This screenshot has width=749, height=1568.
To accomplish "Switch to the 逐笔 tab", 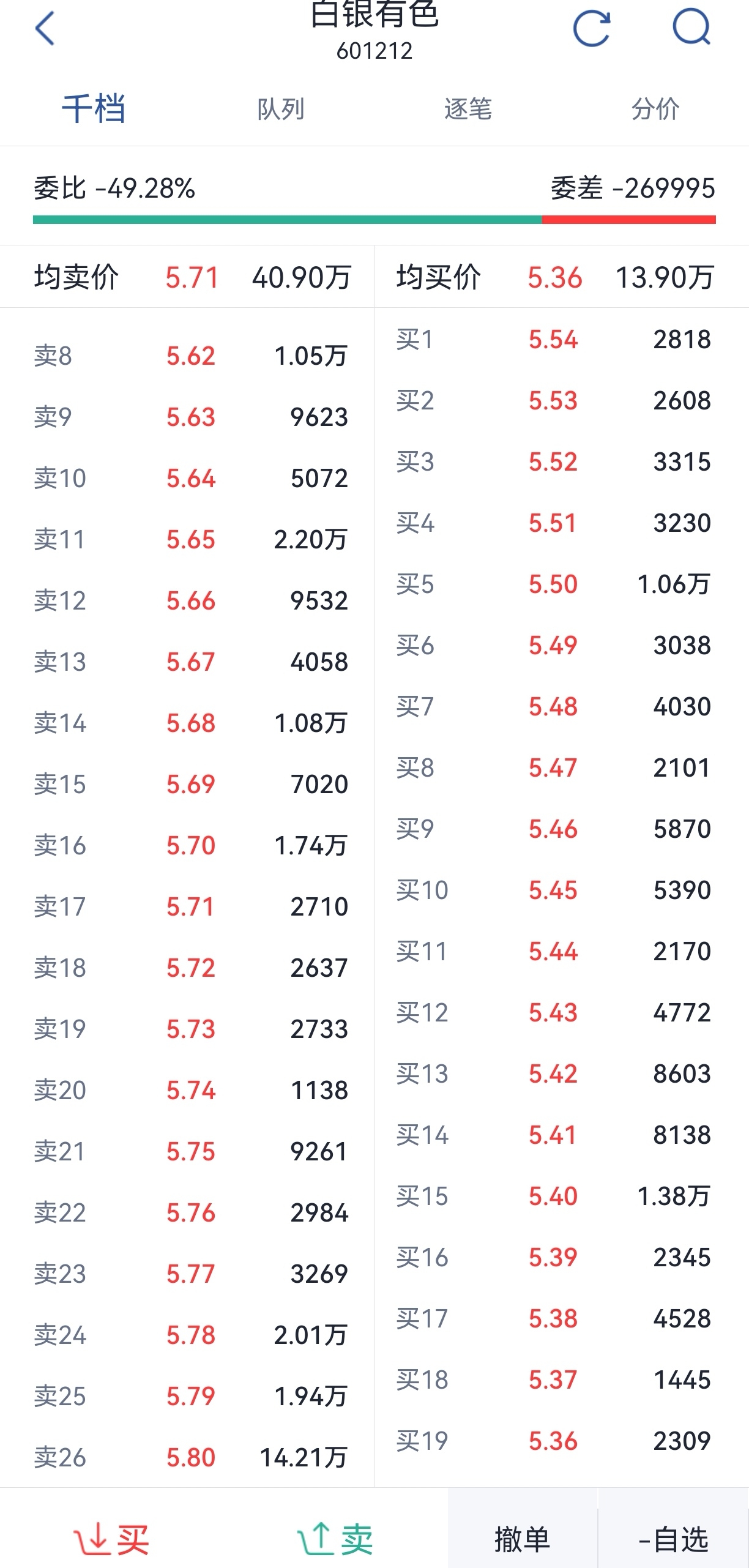I will click(468, 109).
